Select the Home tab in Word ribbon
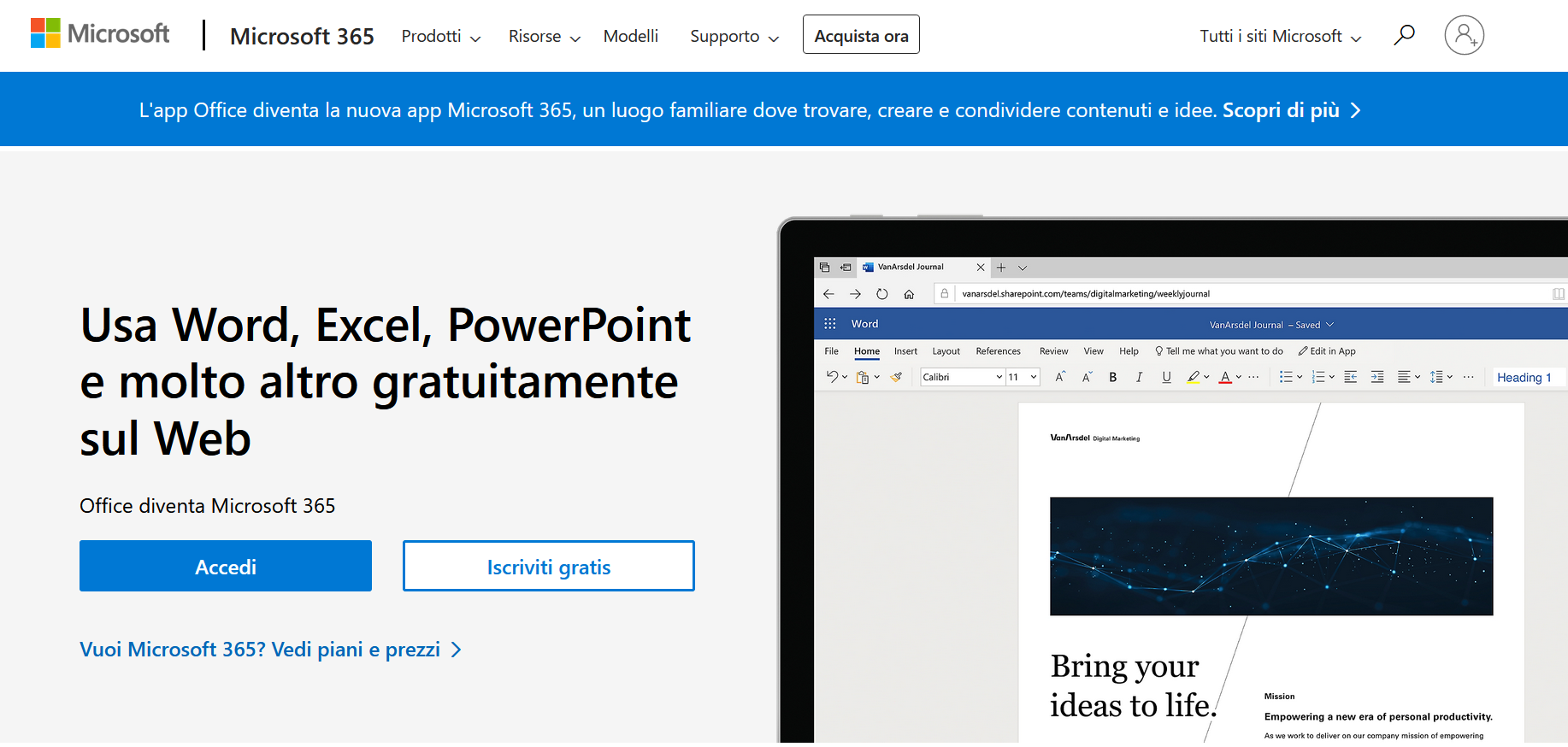Viewport: 1568px width, 747px height. pos(866,351)
